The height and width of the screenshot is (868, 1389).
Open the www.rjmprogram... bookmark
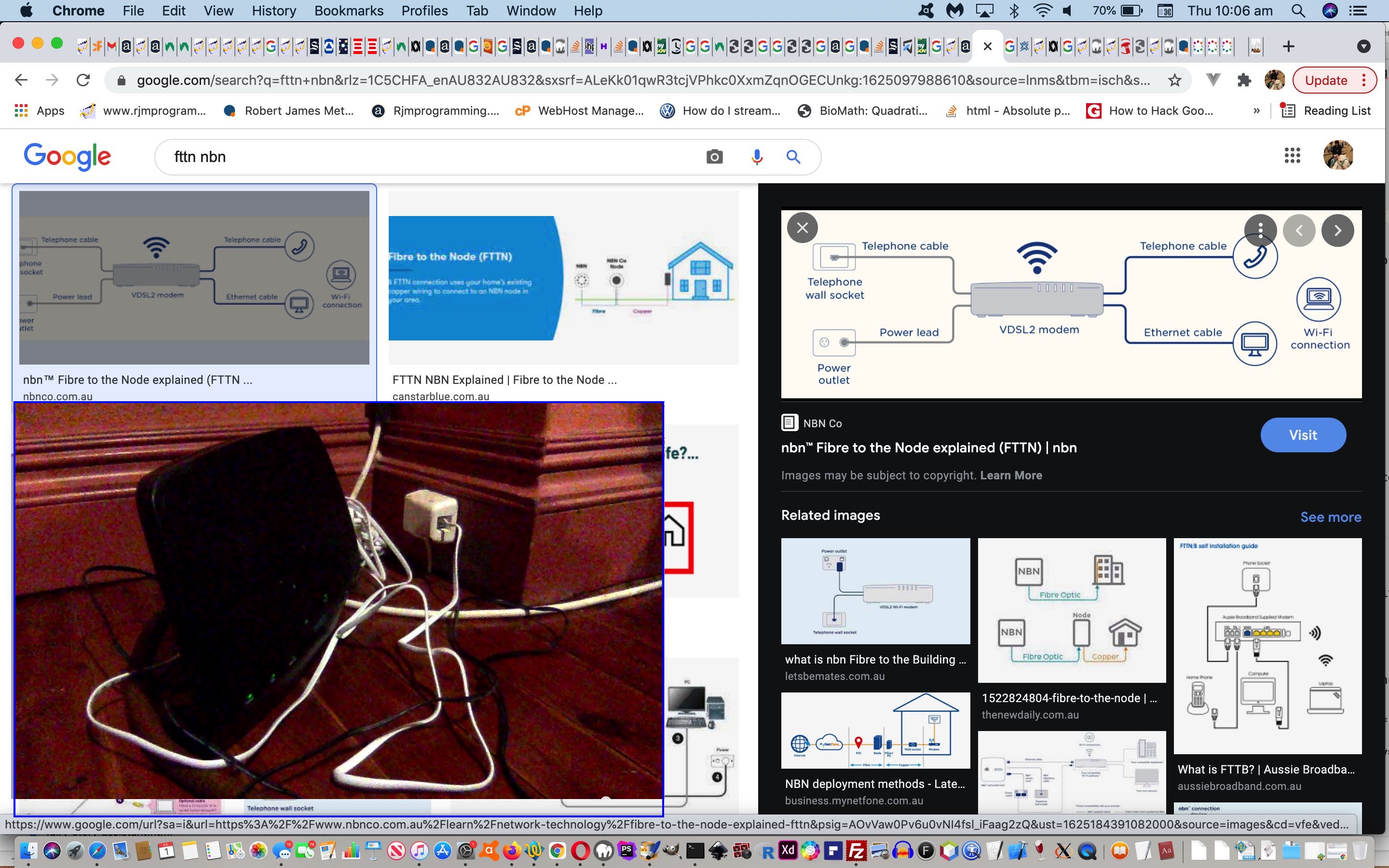[144, 111]
